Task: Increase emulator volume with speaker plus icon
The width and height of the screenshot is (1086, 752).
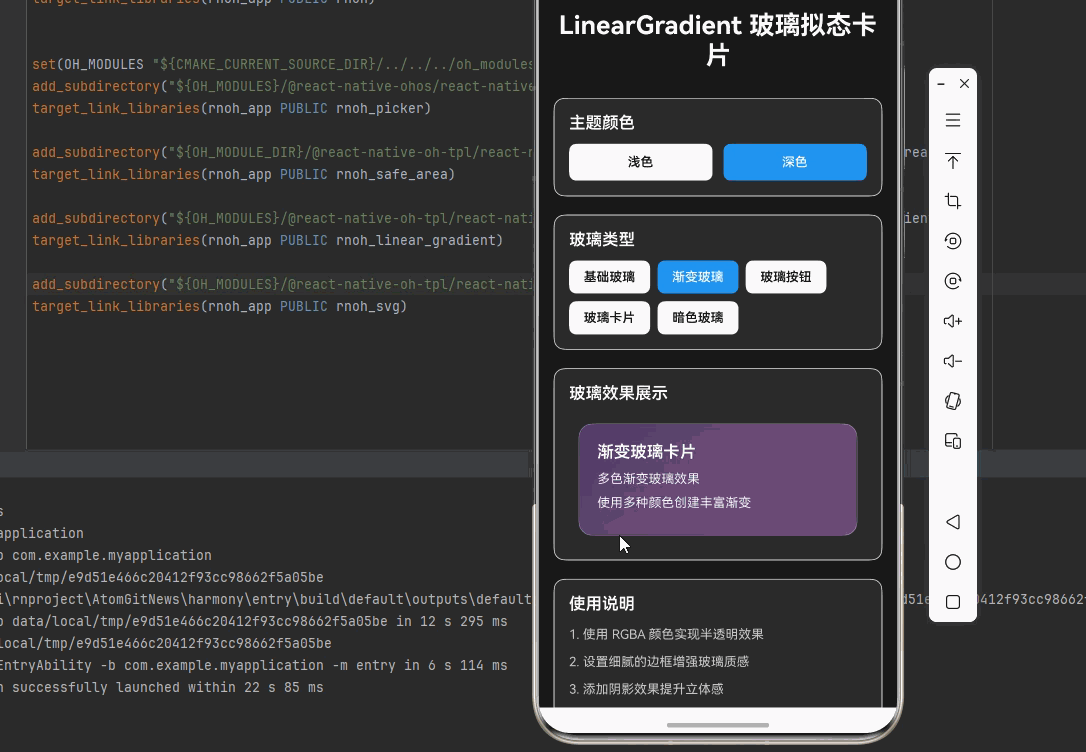Action: 953,321
